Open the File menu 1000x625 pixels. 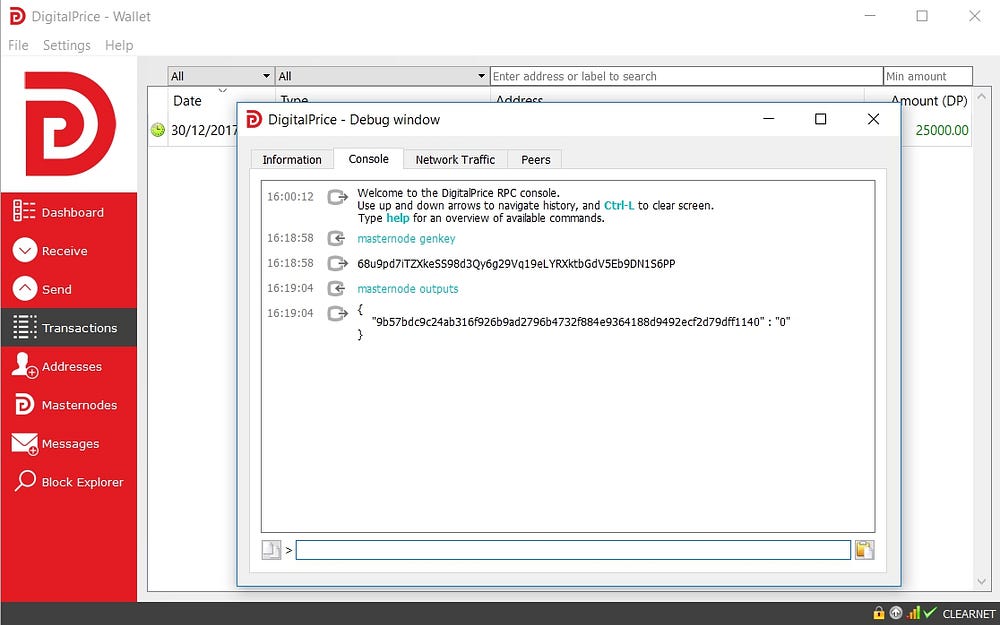[18, 45]
